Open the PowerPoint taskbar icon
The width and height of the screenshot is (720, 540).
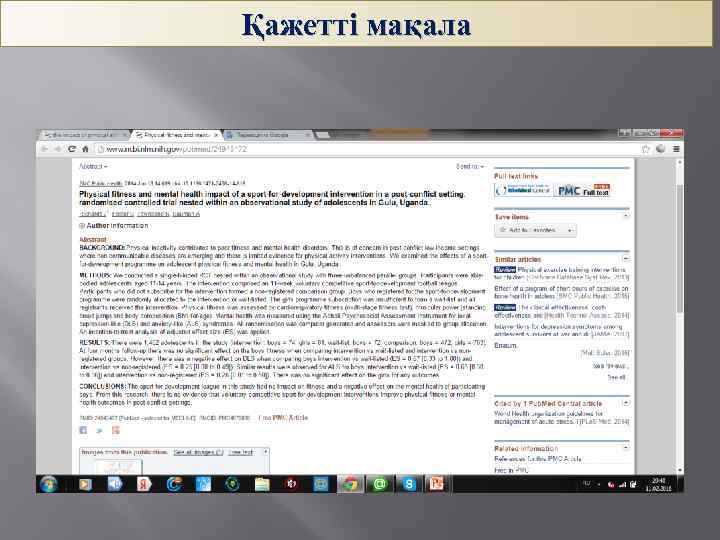[436, 484]
